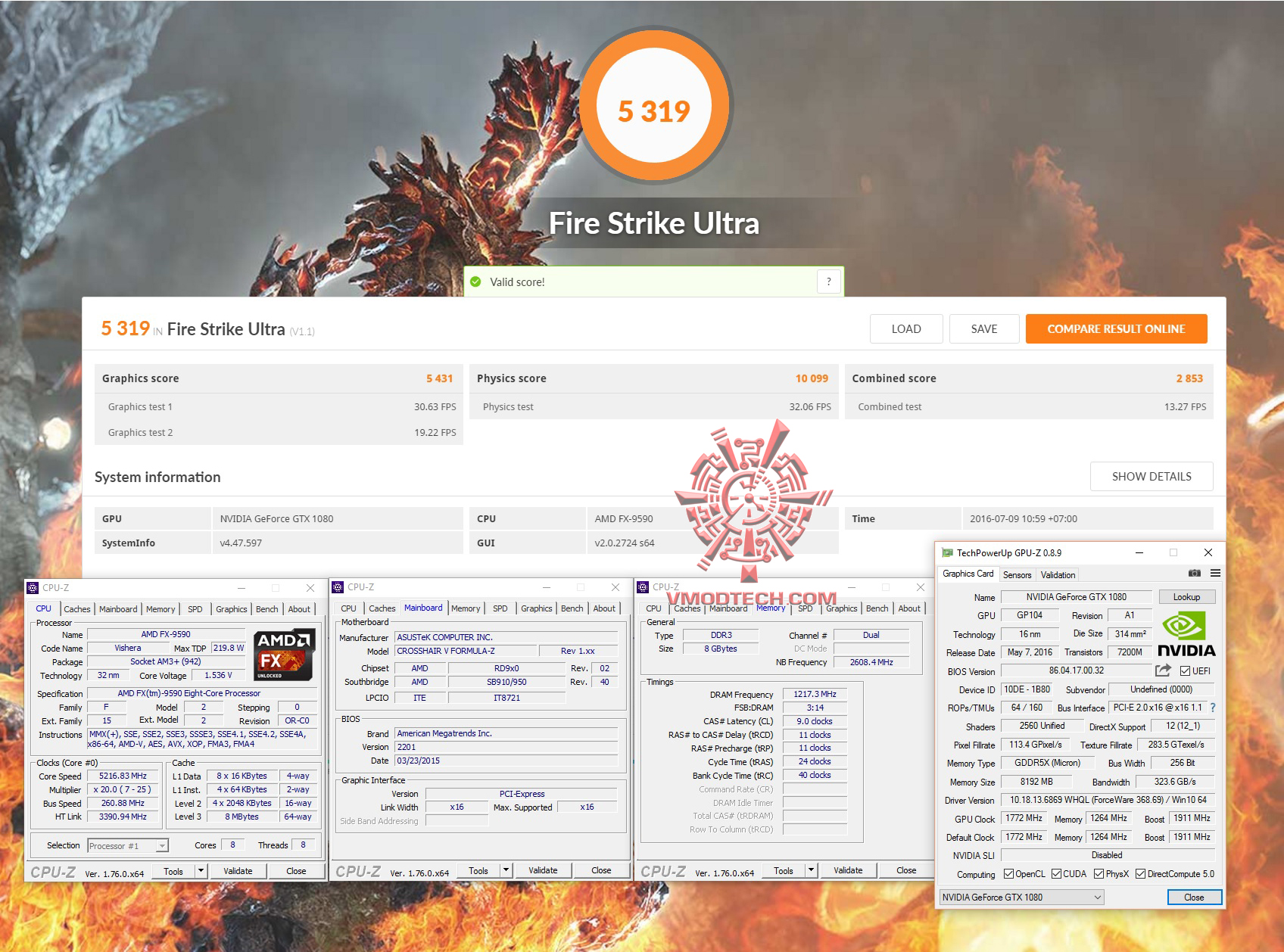Viewport: 1284px width, 952px height.
Task: Click COMPARE RESULT ONLINE
Action: 1117,329
